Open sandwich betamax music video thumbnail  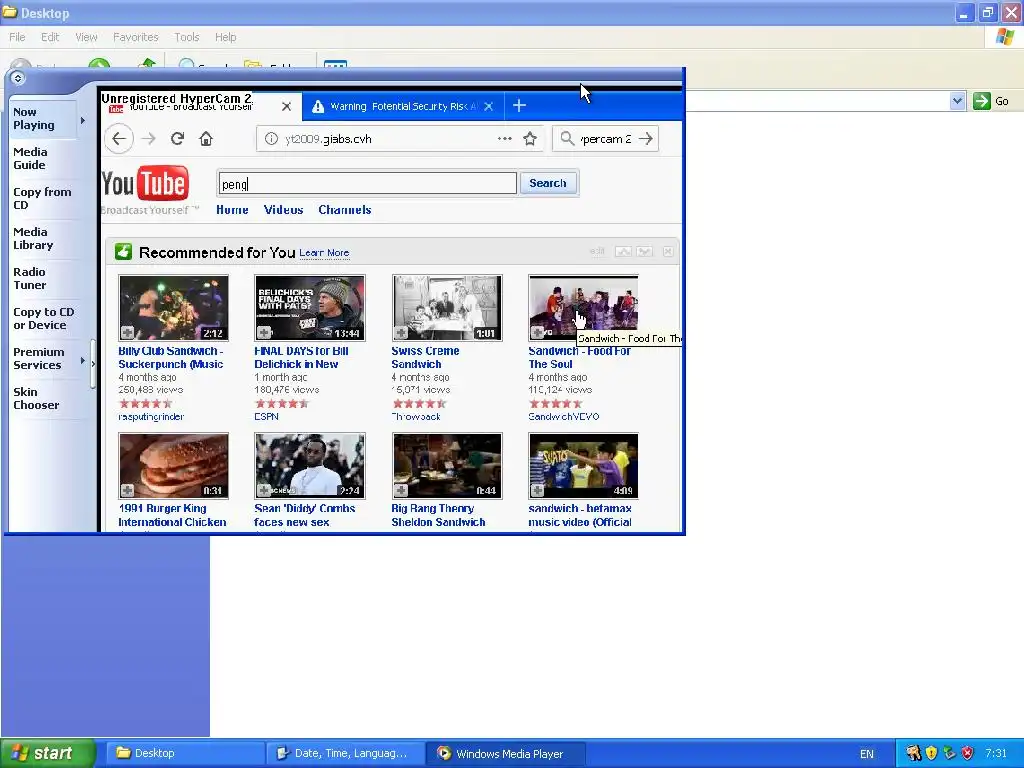coord(583,466)
